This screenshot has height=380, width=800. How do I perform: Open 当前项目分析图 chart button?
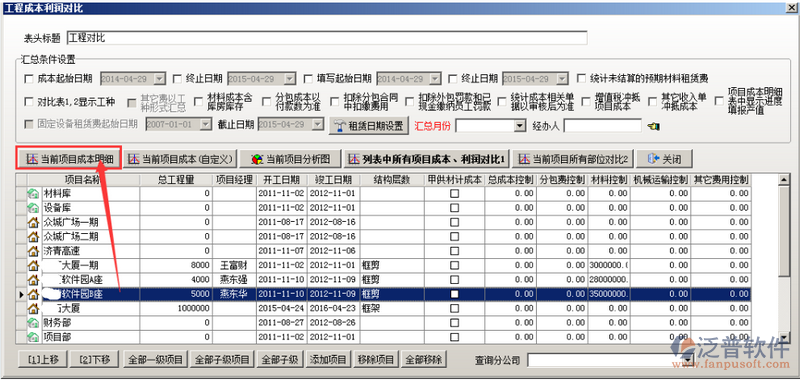(x=290, y=159)
